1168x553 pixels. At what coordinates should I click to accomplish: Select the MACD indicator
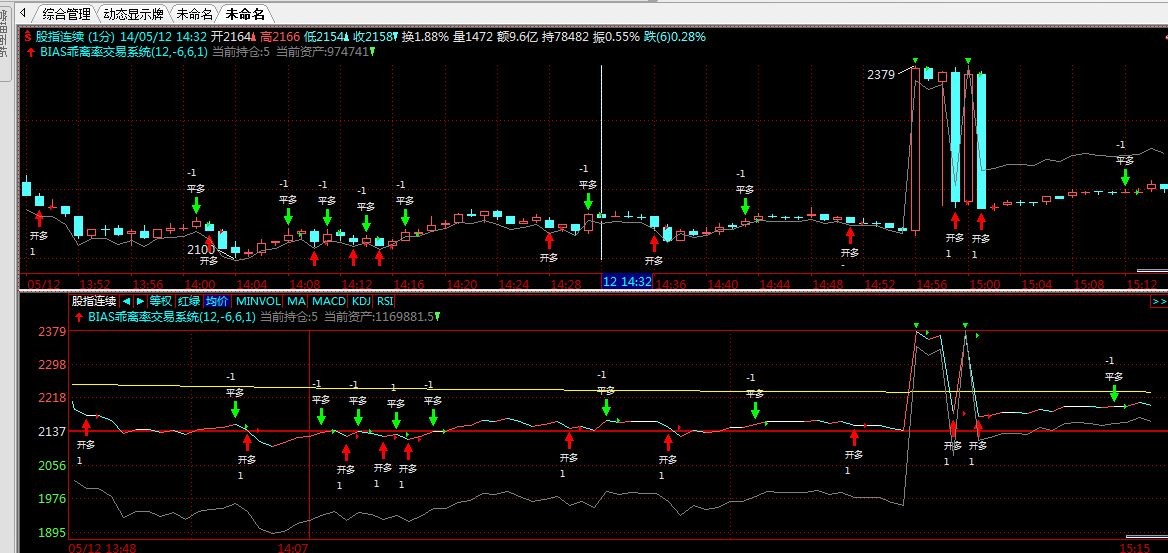(328, 301)
